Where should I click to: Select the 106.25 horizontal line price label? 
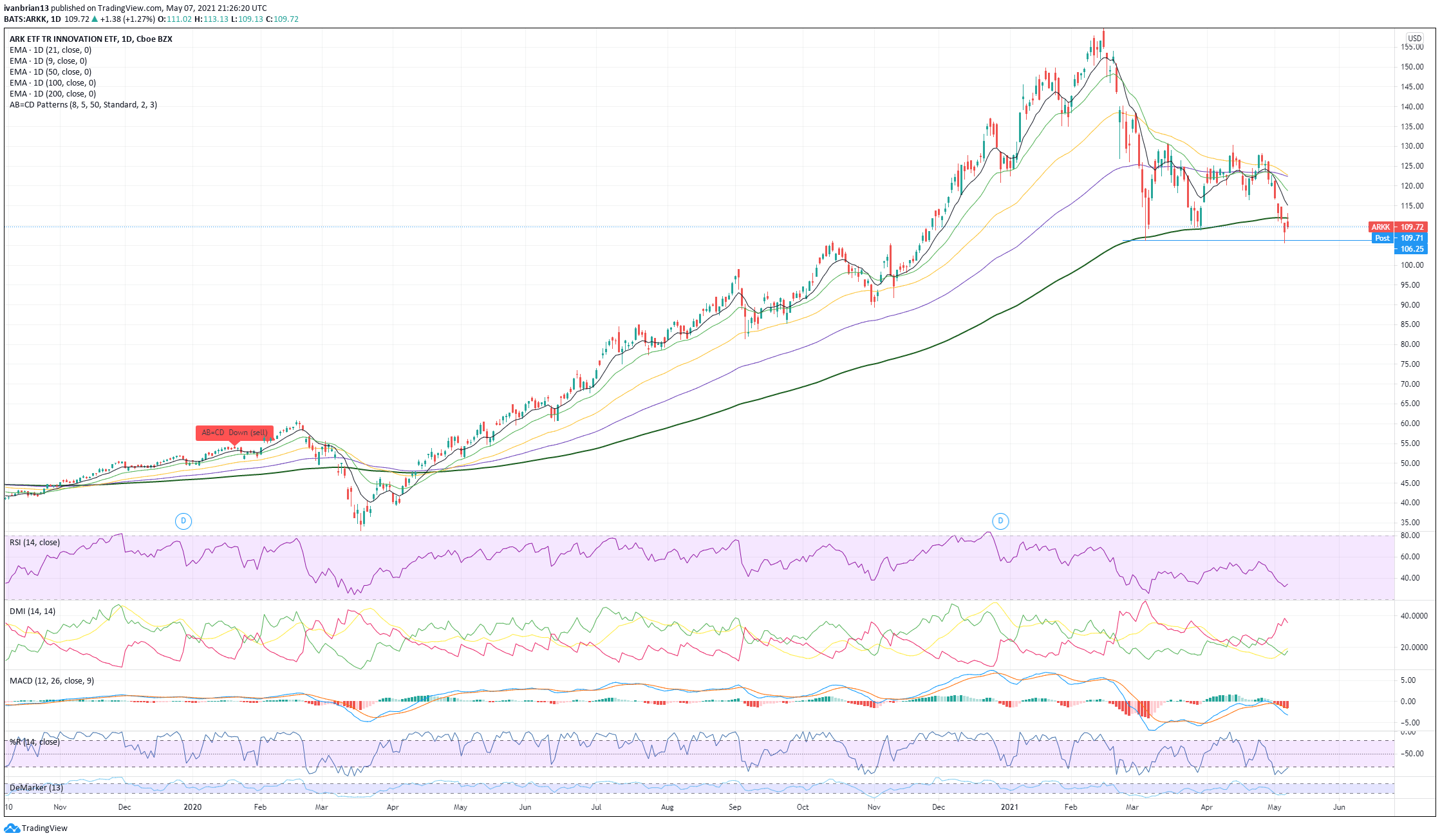pos(1411,248)
